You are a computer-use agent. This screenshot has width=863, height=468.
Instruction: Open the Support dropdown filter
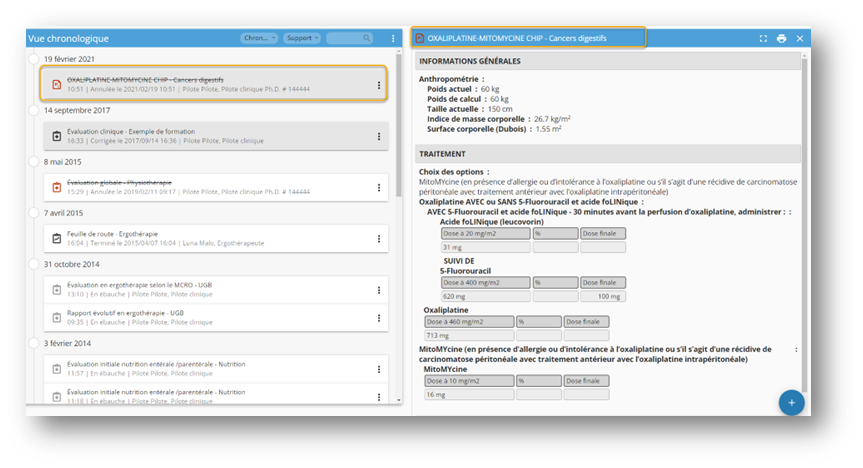(x=301, y=39)
